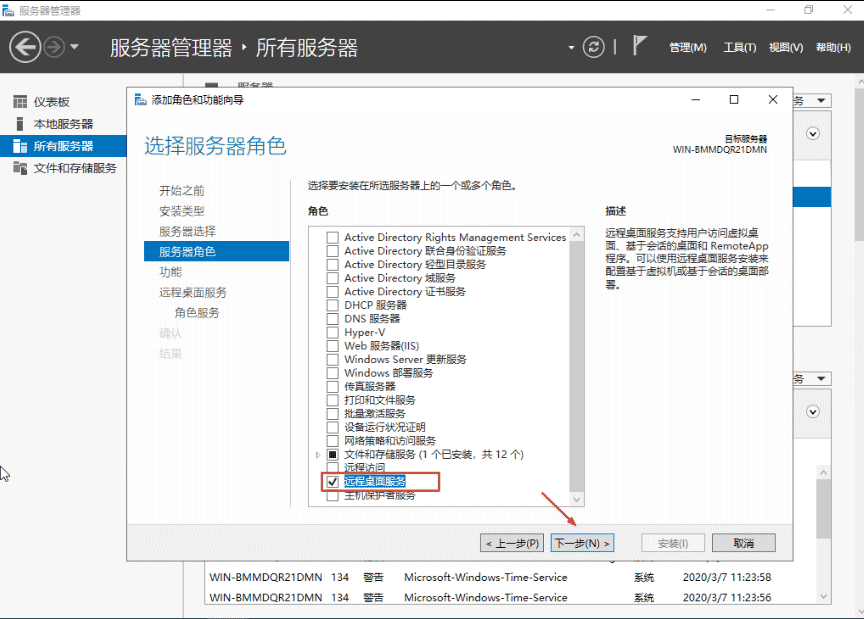Maximize the 添加角色和功能向导 dialog

tap(734, 100)
